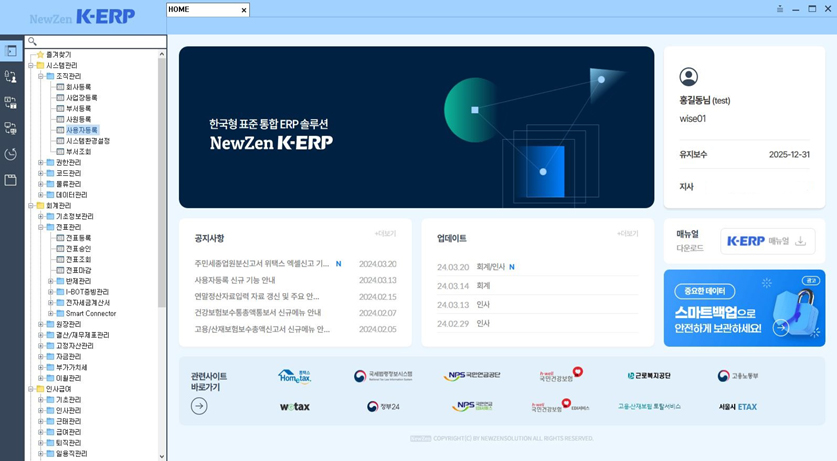Viewport: 837px width, 461px height.
Task: Click the magnifier search icon above menu tree
Action: click(32, 42)
